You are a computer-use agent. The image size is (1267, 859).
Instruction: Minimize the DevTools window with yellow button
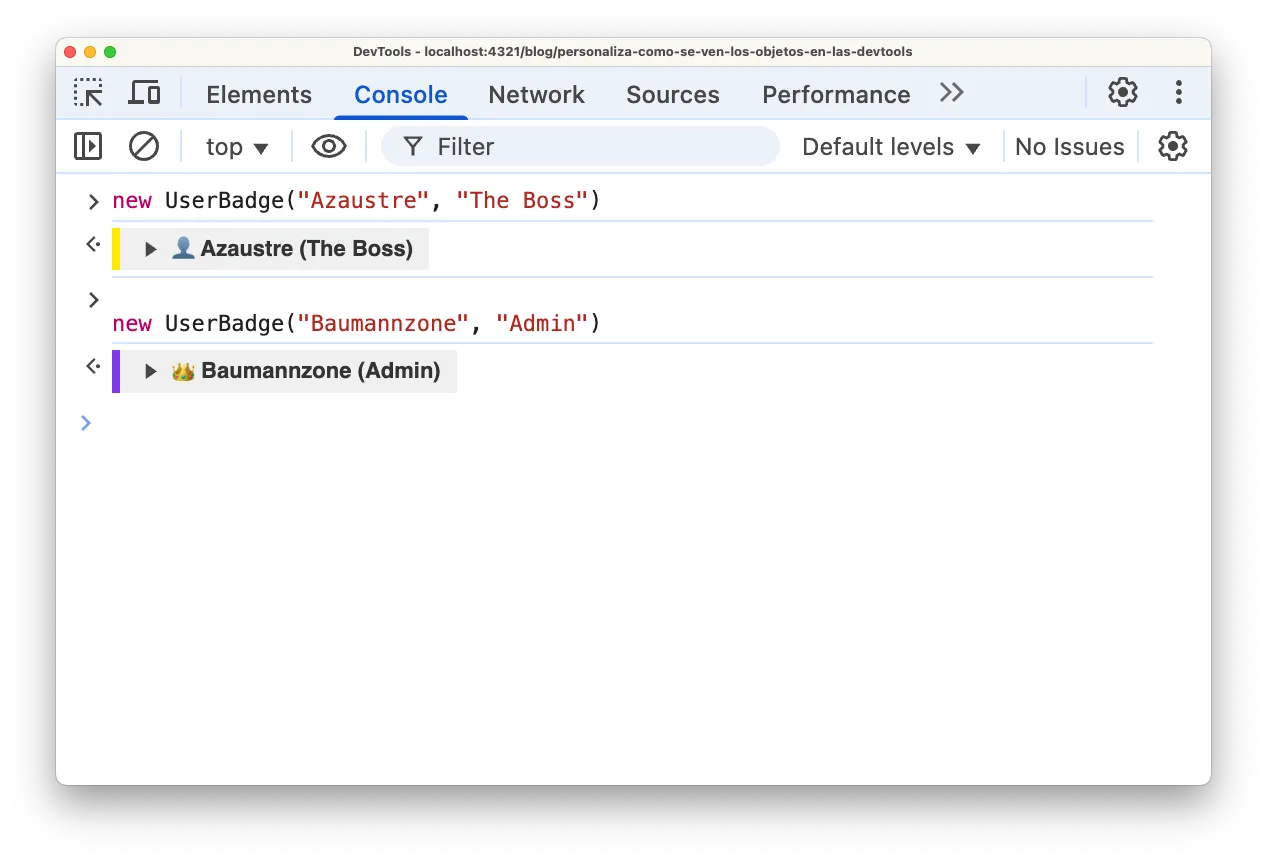coord(90,52)
